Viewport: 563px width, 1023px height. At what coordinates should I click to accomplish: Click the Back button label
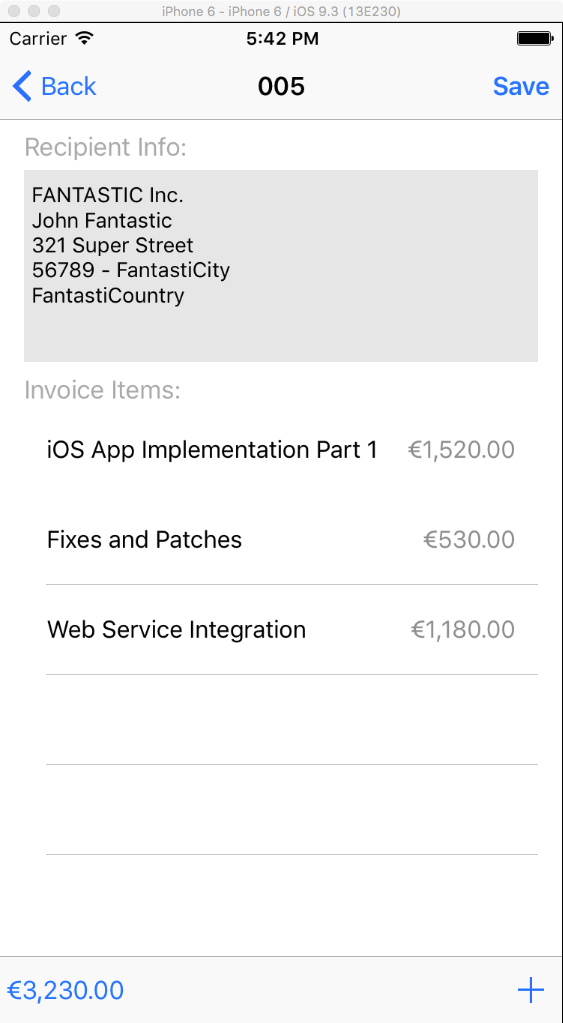(68, 86)
